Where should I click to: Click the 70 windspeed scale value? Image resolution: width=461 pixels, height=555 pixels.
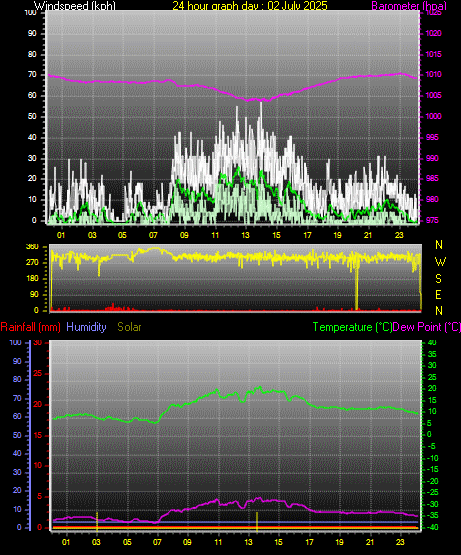point(32,74)
